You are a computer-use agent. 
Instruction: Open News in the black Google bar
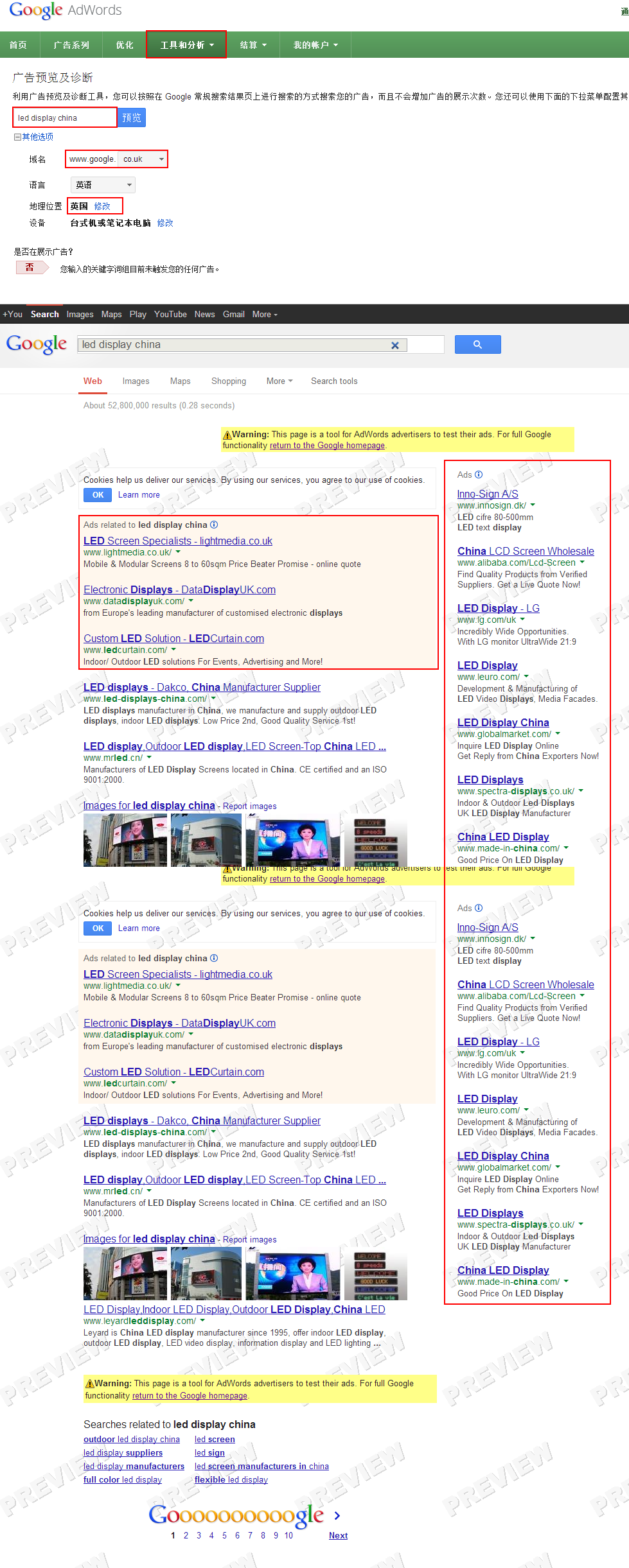204,314
